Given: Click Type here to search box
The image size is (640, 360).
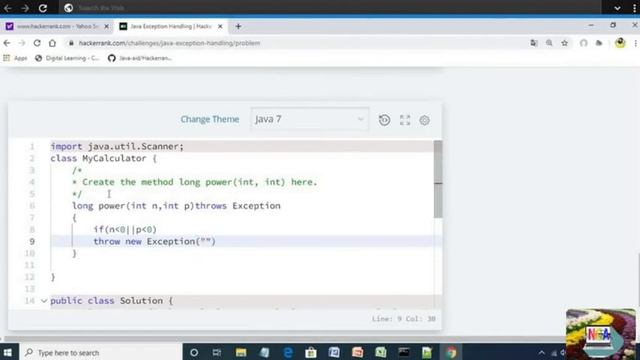Looking at the screenshot, I should tap(100, 352).
